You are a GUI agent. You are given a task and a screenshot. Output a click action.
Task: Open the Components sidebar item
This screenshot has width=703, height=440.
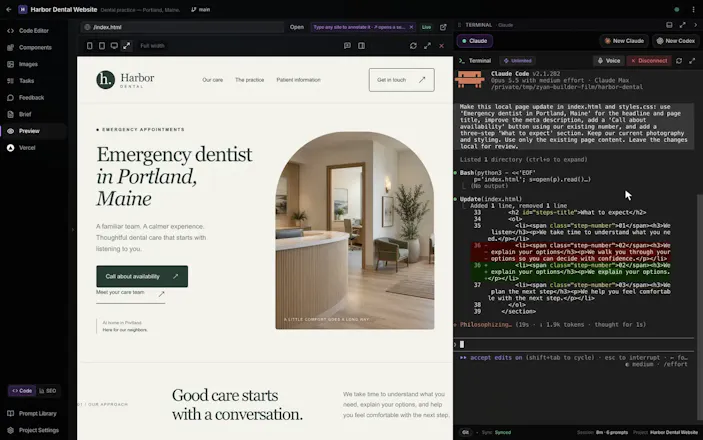coord(34,48)
